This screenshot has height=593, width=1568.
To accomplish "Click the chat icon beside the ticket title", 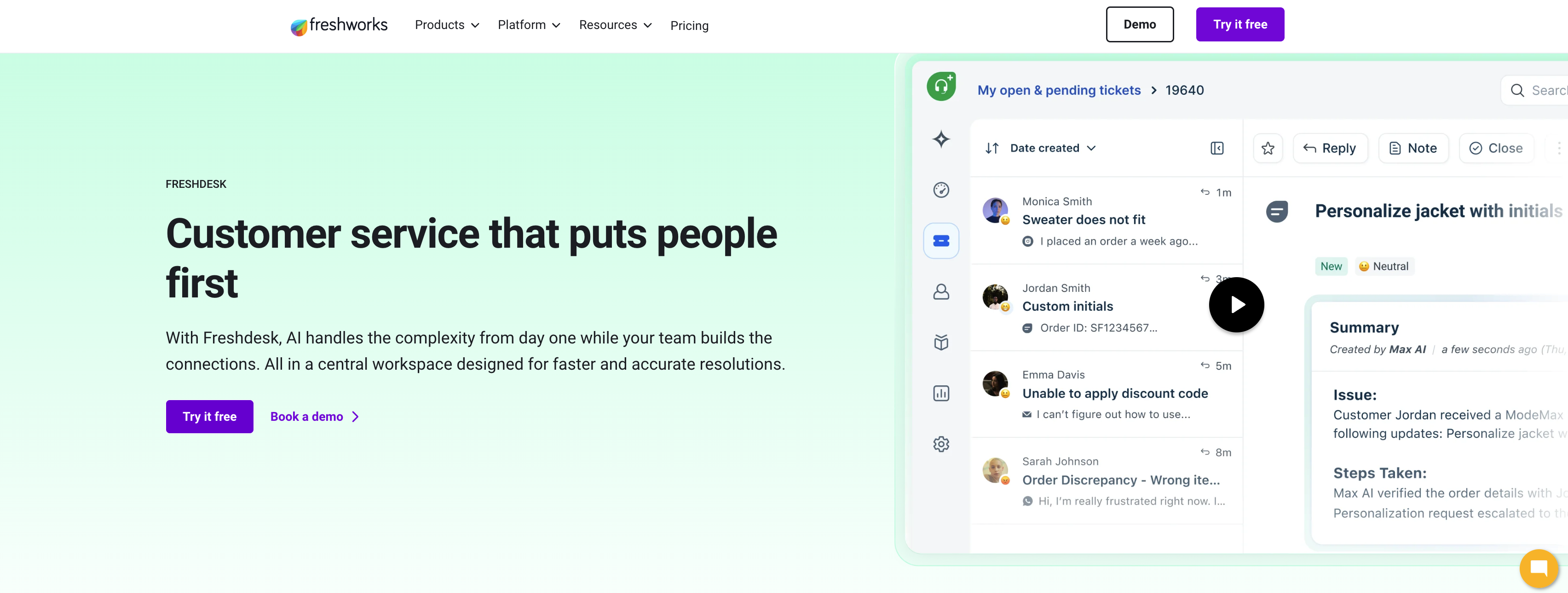I will (x=1276, y=211).
